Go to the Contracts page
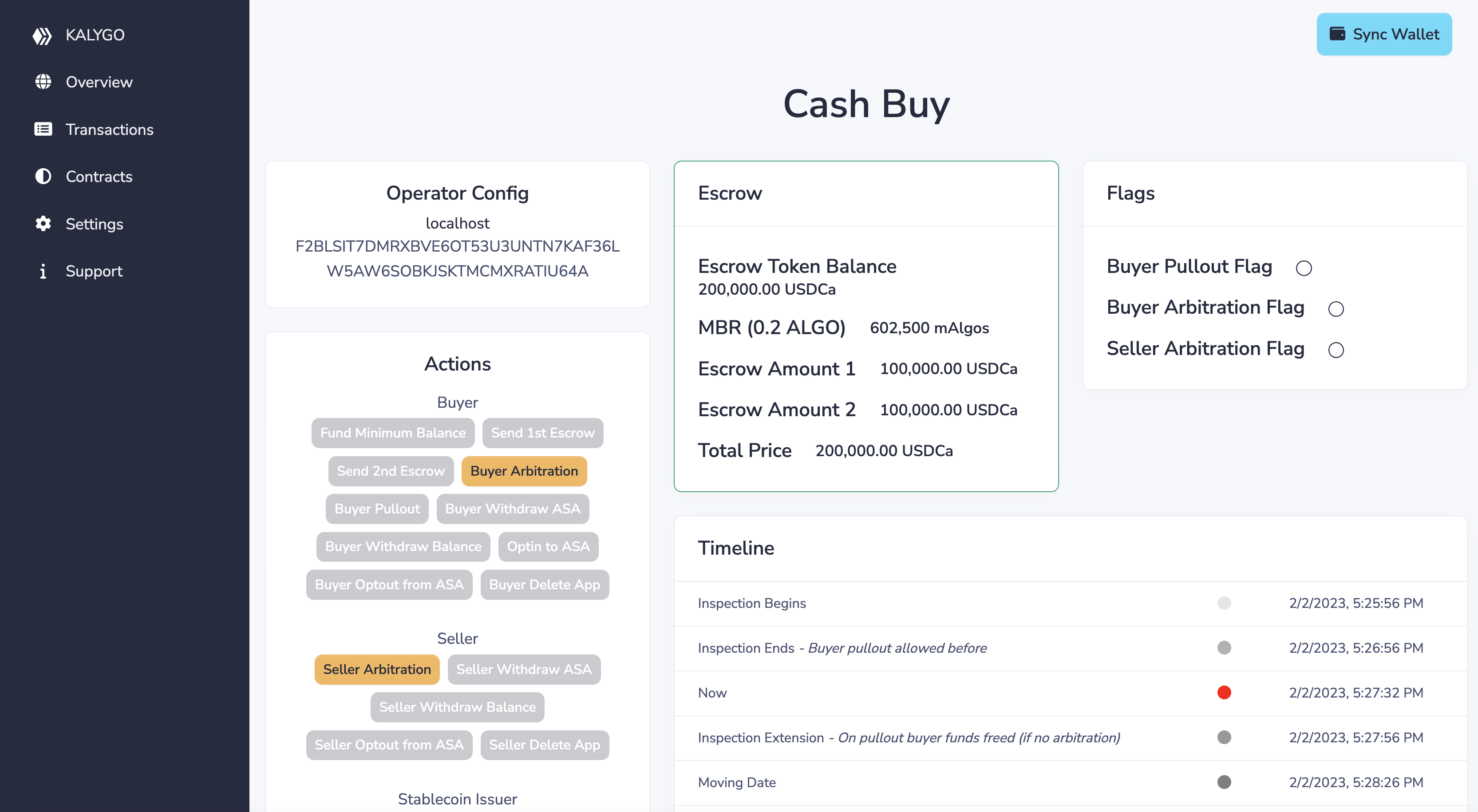The width and height of the screenshot is (1478, 812). click(99, 176)
